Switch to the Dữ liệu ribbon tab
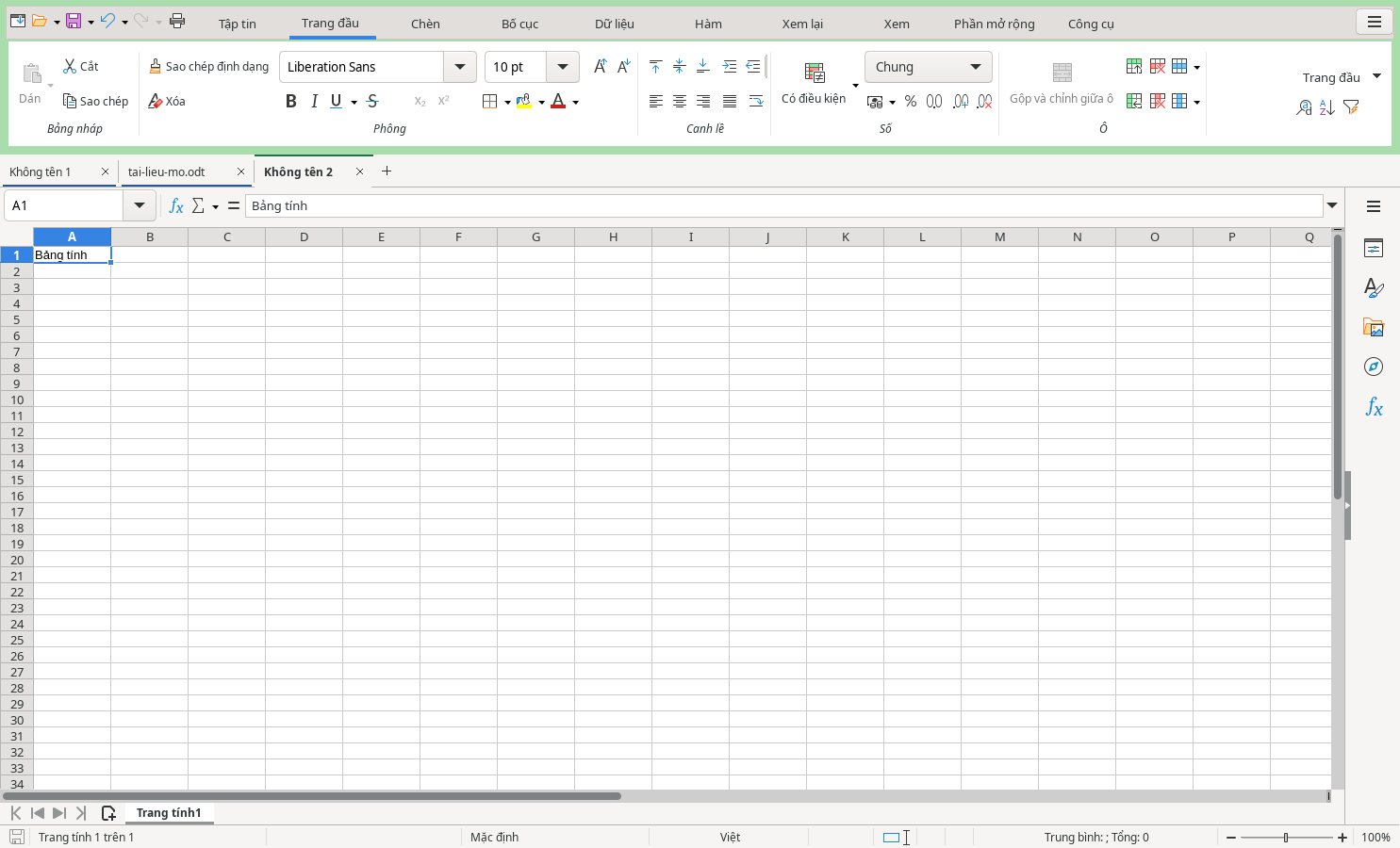This screenshot has height=848, width=1400. 615,24
